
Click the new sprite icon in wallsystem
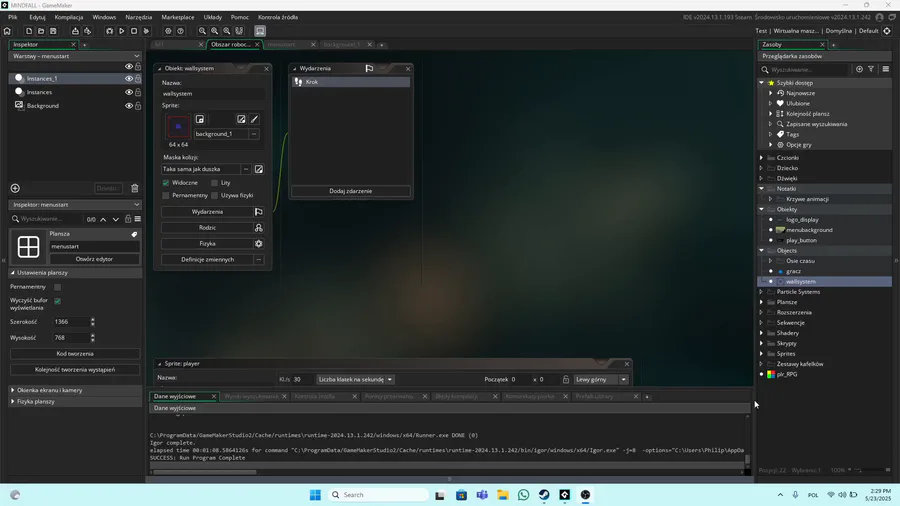200,119
